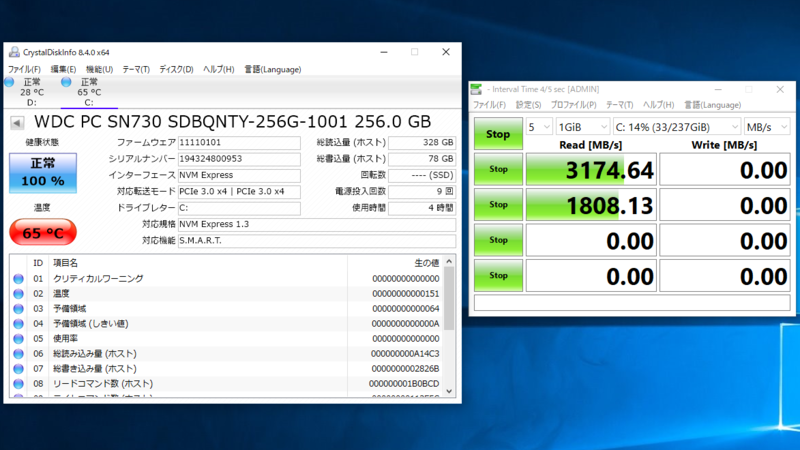
Task: Click the third row Stop button
Action: (498, 240)
